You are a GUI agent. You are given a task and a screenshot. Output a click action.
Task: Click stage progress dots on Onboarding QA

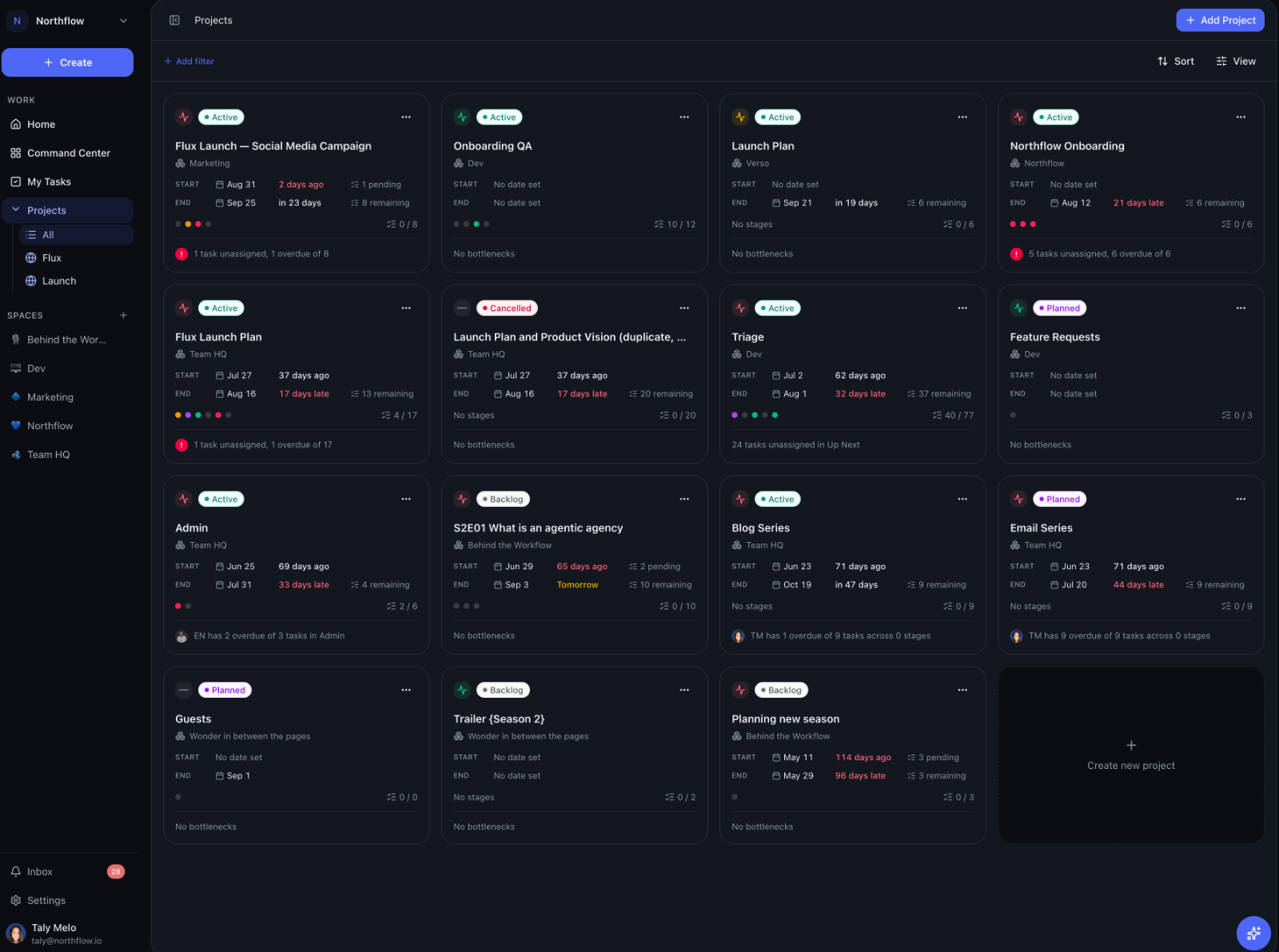point(472,224)
